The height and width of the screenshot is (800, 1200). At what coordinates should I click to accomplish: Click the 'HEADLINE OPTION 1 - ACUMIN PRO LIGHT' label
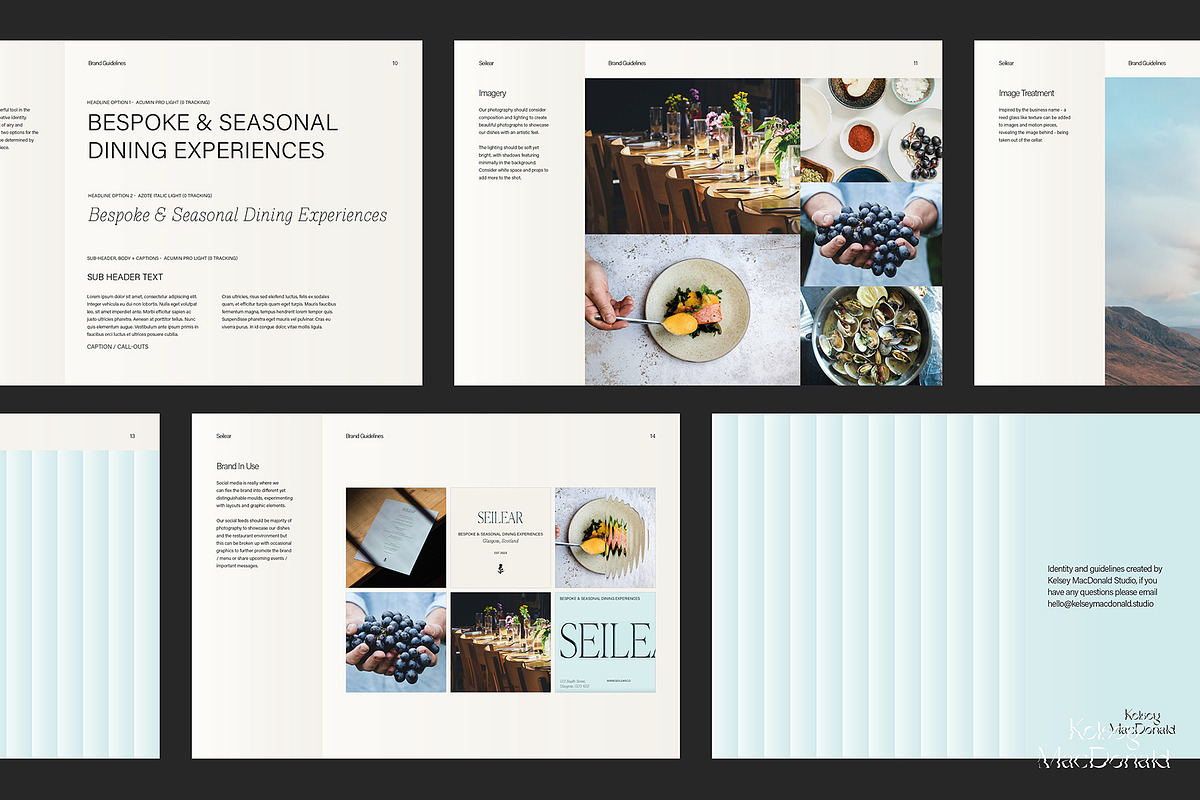[x=150, y=102]
